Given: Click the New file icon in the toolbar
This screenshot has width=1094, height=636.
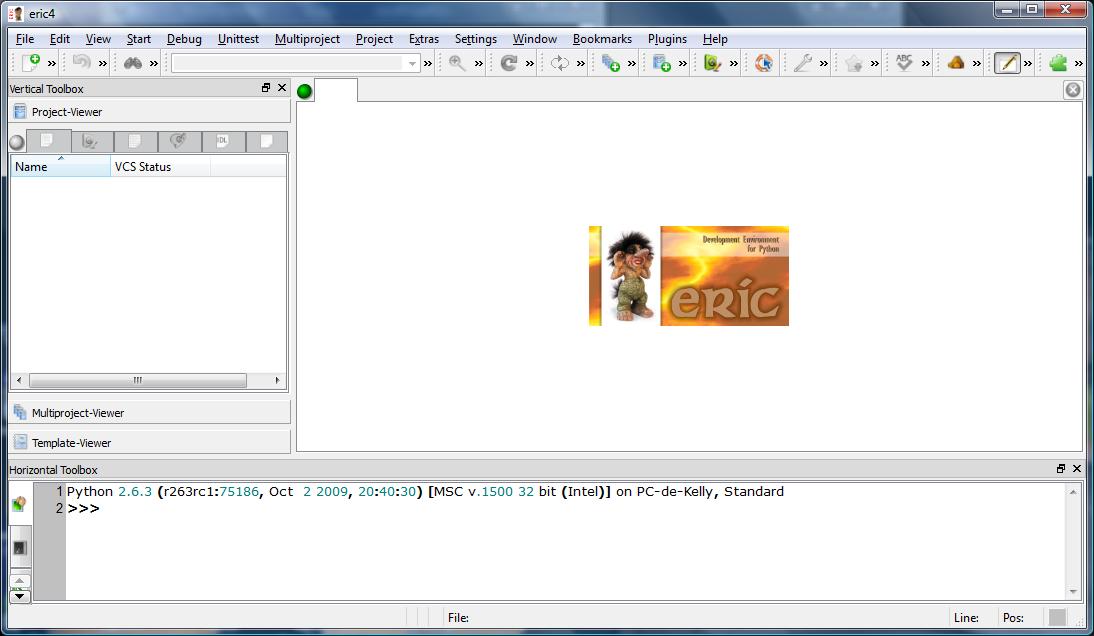Looking at the screenshot, I should pos(31,63).
